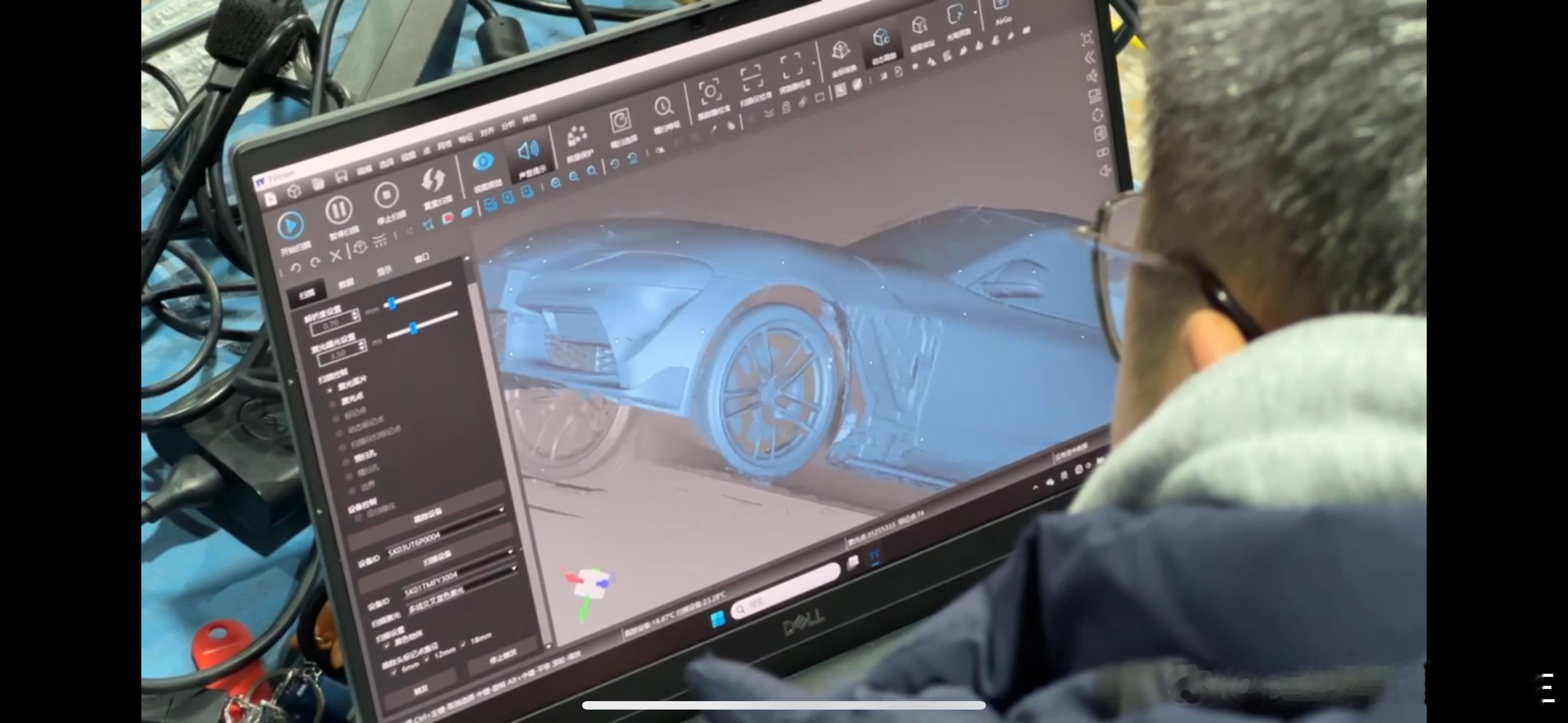
Task: Click the share nodes icon on the right strip
Action: point(1091,77)
